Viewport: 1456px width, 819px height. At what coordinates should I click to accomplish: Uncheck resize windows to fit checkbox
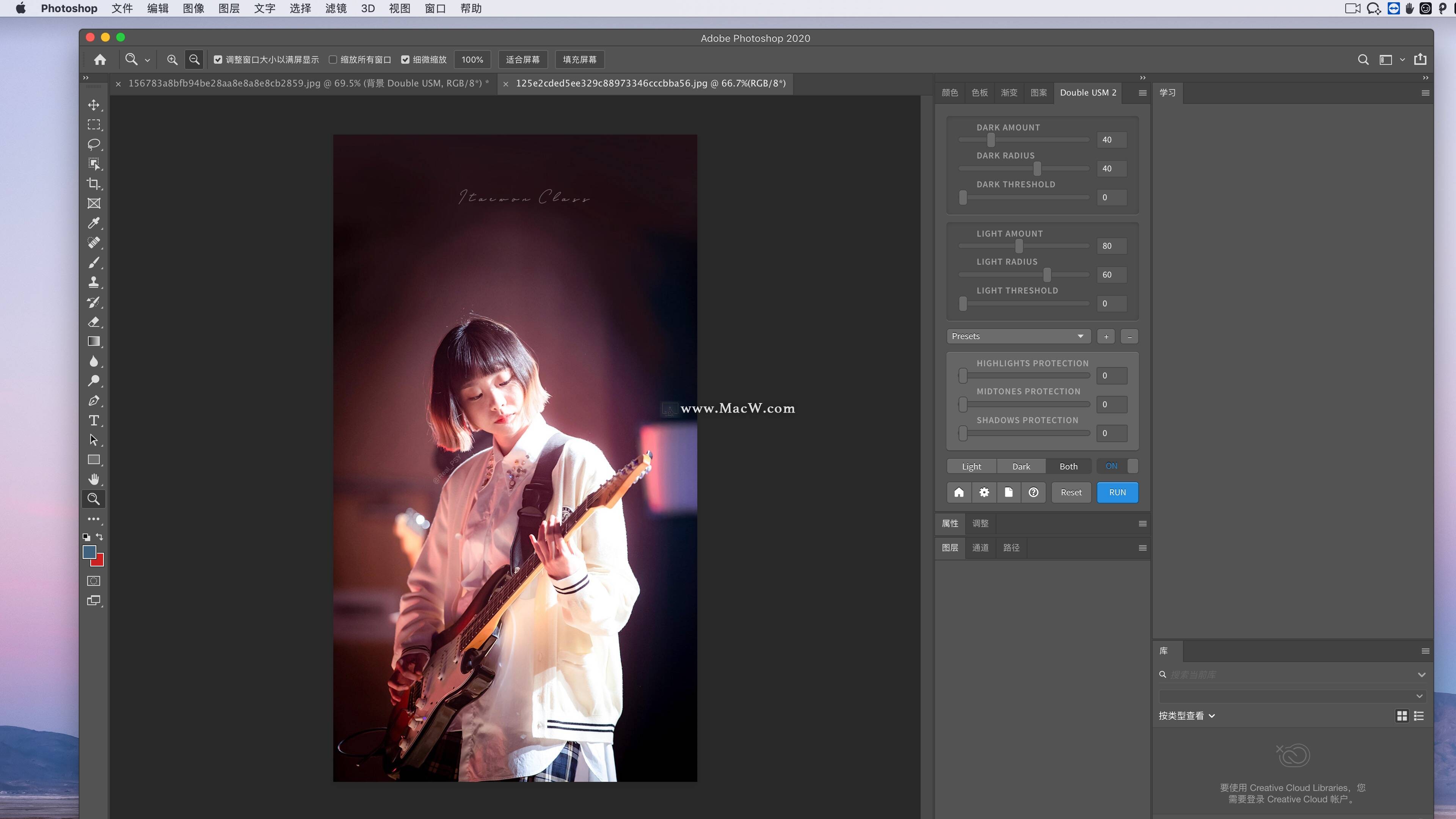point(218,60)
